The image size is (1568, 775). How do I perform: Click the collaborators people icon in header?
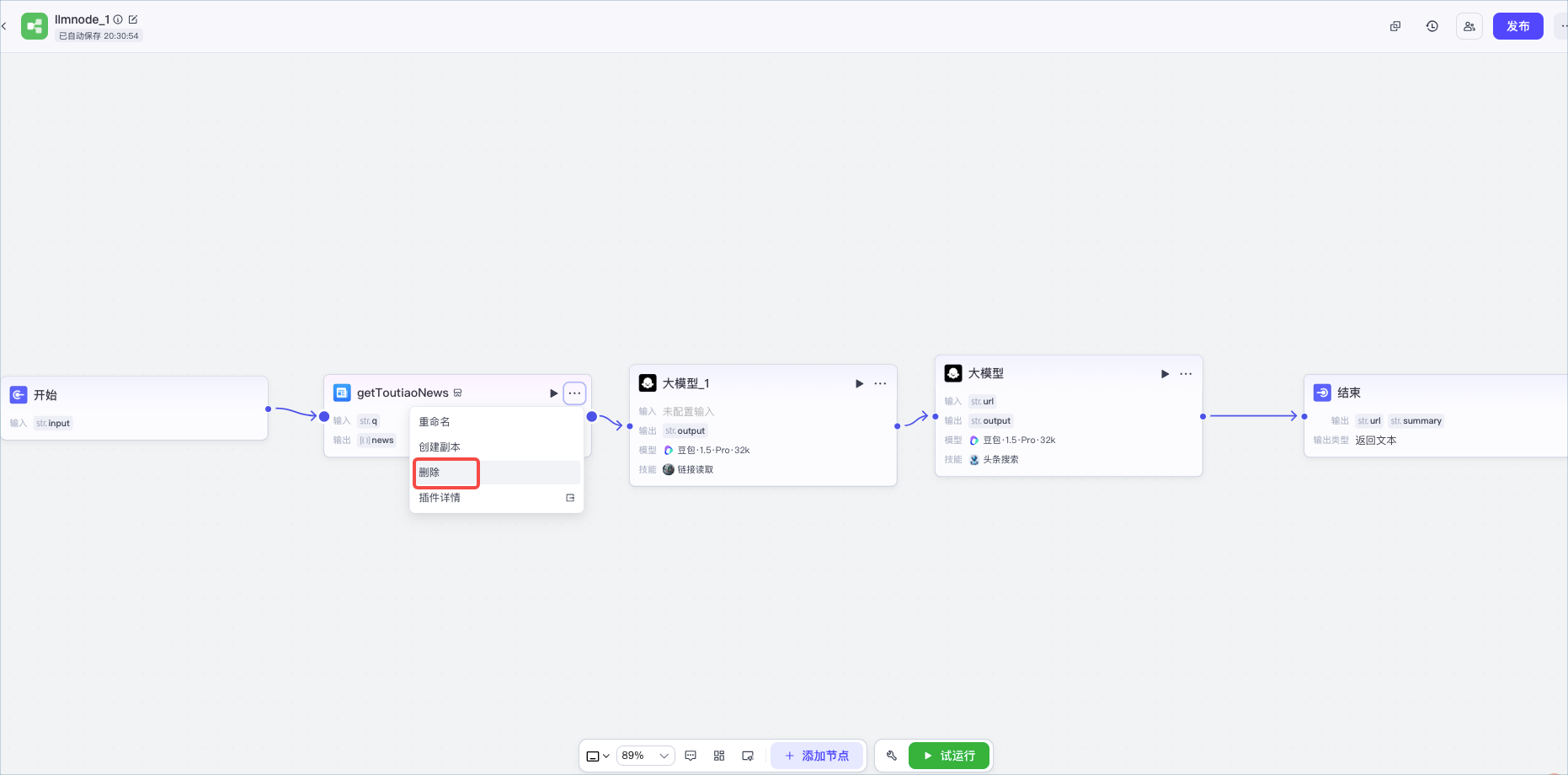pos(1469,26)
